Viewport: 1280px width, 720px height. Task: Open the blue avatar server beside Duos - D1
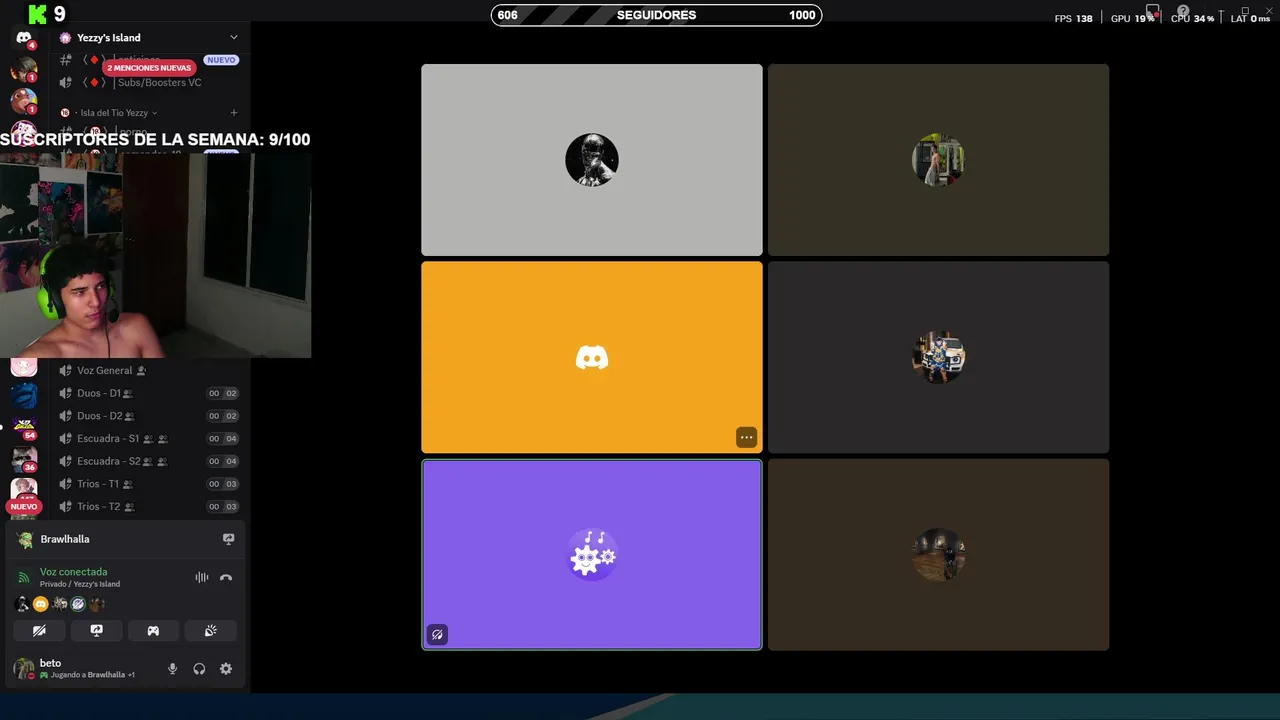[24, 396]
